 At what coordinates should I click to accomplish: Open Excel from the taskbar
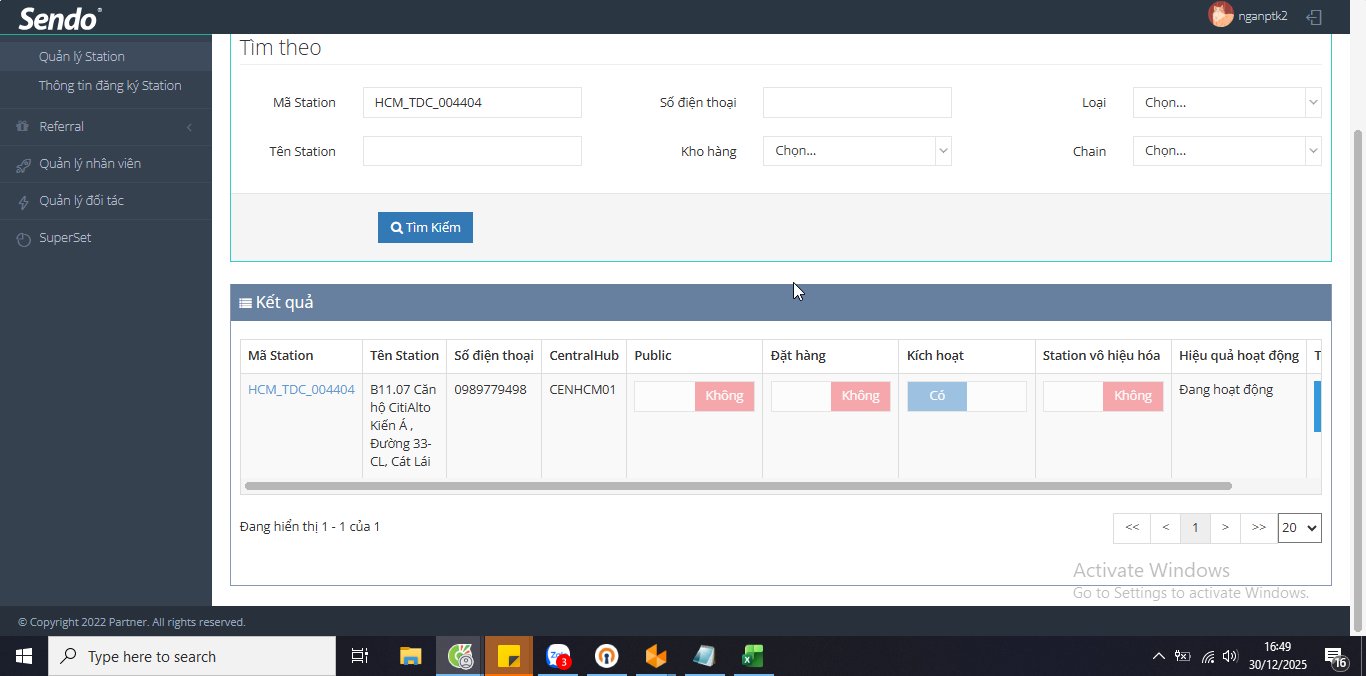[x=753, y=656]
